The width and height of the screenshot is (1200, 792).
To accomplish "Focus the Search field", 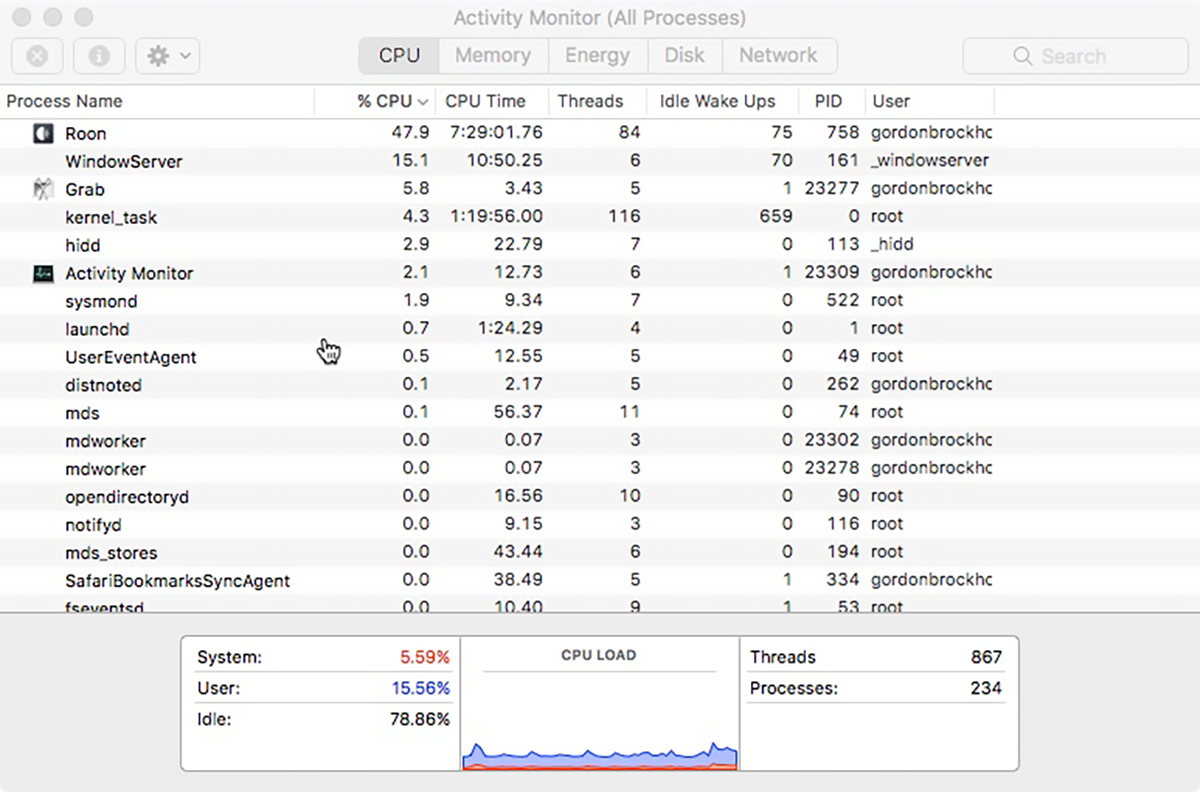I will (x=1075, y=56).
